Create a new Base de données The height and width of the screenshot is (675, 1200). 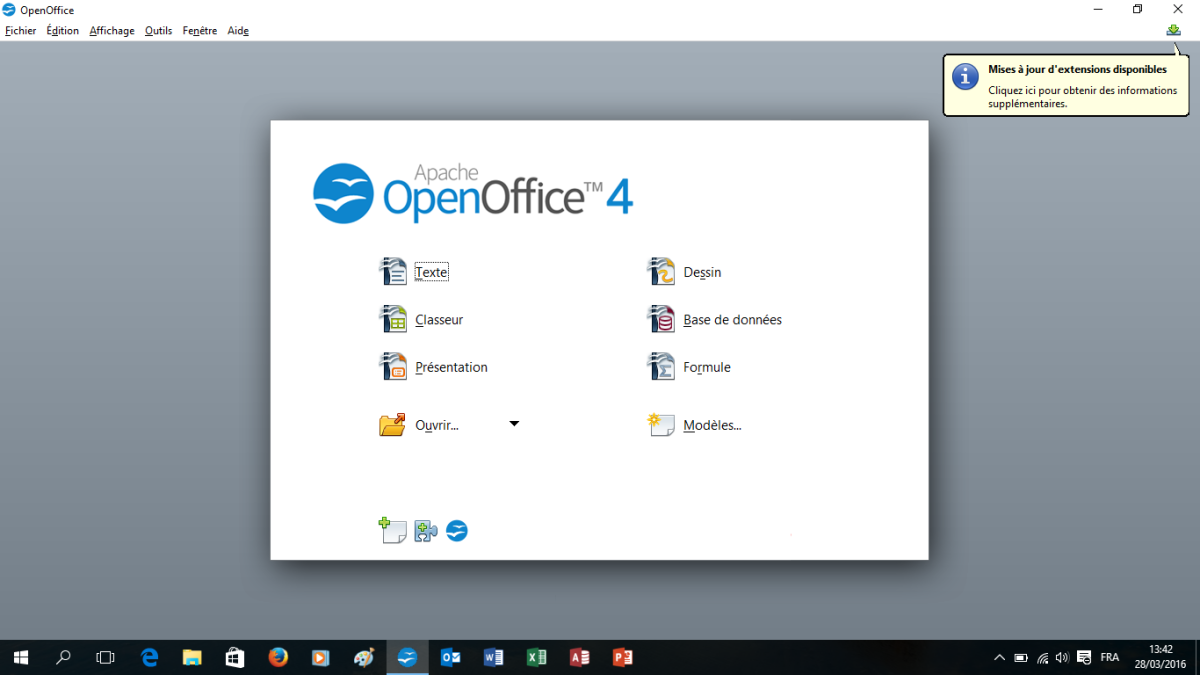click(x=715, y=320)
